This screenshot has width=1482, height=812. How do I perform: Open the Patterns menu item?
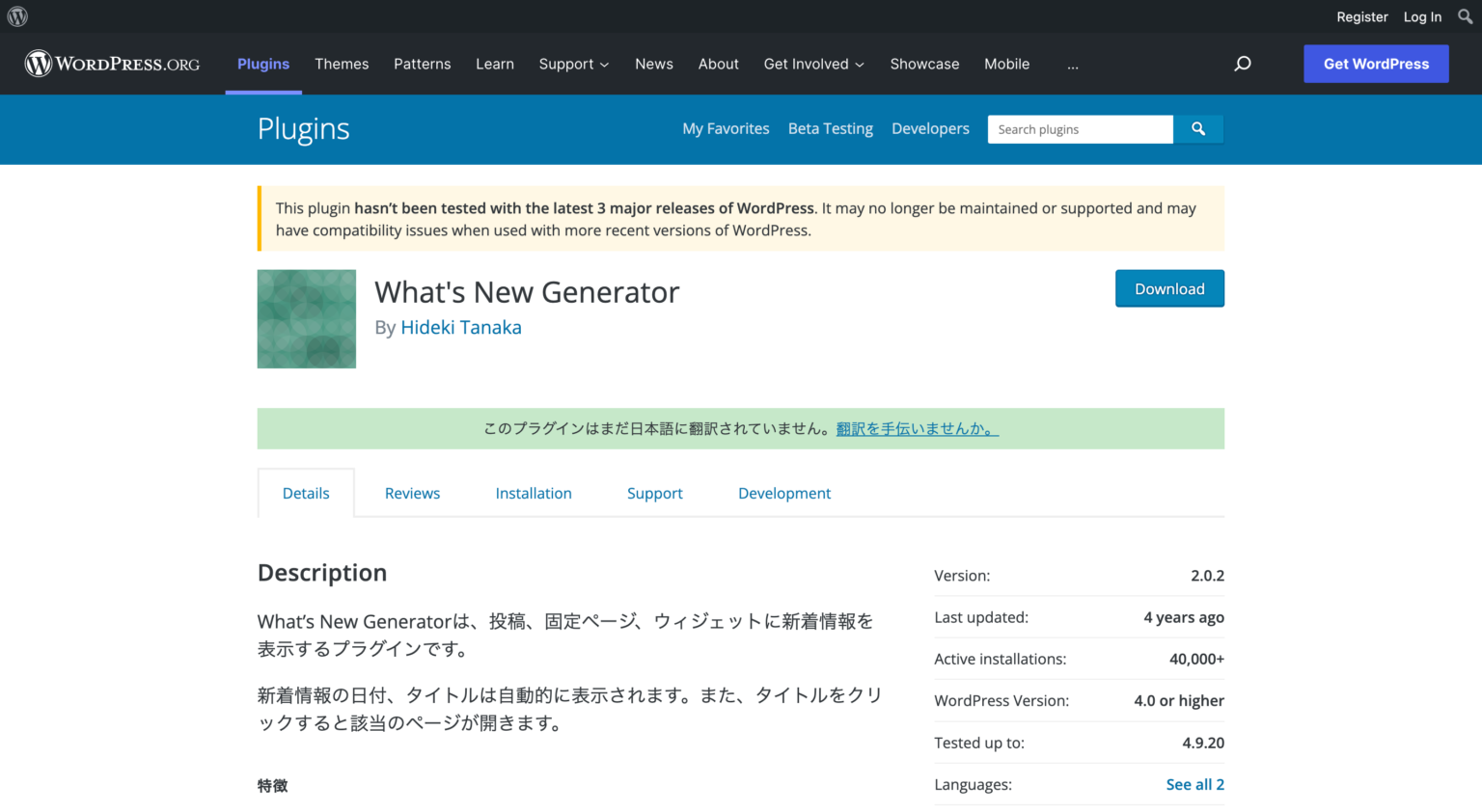tap(423, 64)
